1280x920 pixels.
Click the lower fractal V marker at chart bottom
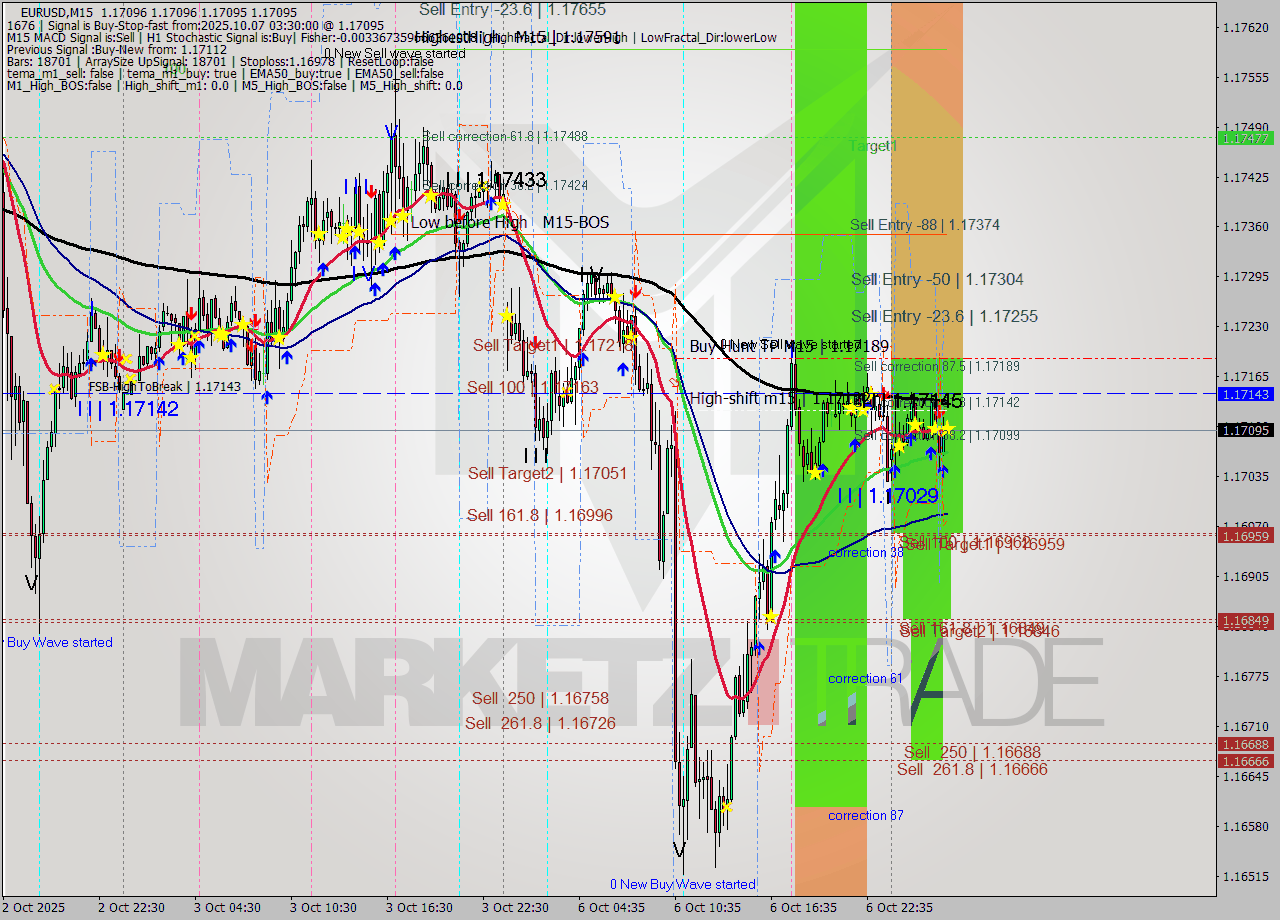(x=678, y=852)
